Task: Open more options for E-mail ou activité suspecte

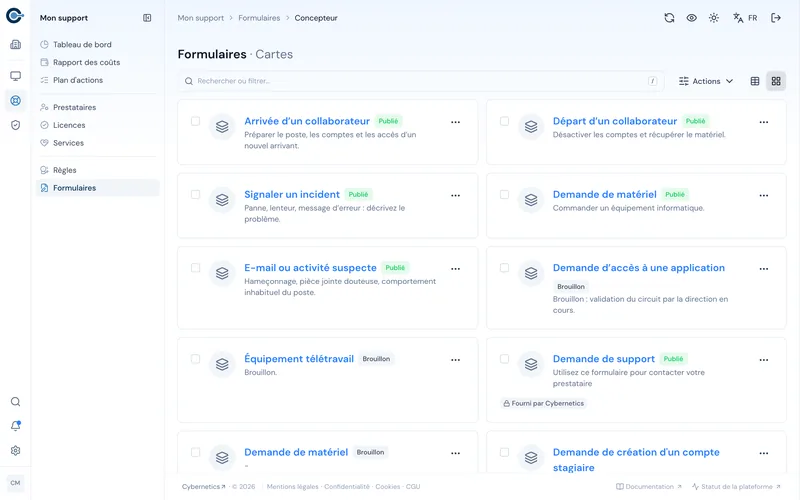Action: tap(455, 269)
